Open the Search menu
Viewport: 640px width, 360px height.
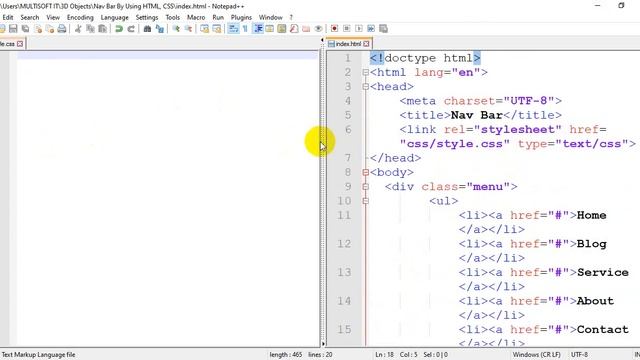click(x=30, y=18)
